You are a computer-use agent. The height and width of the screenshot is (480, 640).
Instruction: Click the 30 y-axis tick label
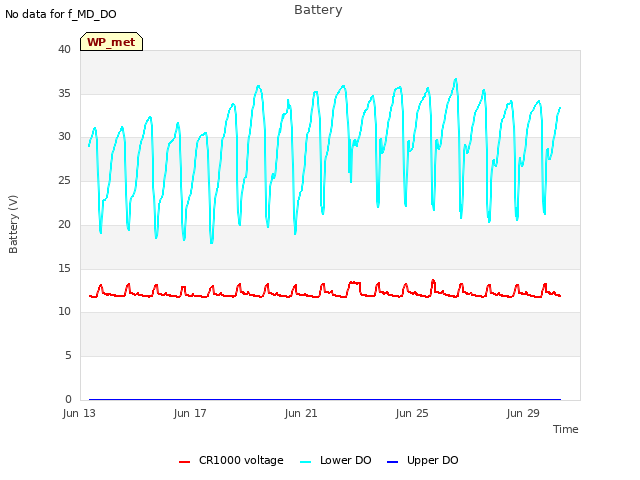(64, 136)
